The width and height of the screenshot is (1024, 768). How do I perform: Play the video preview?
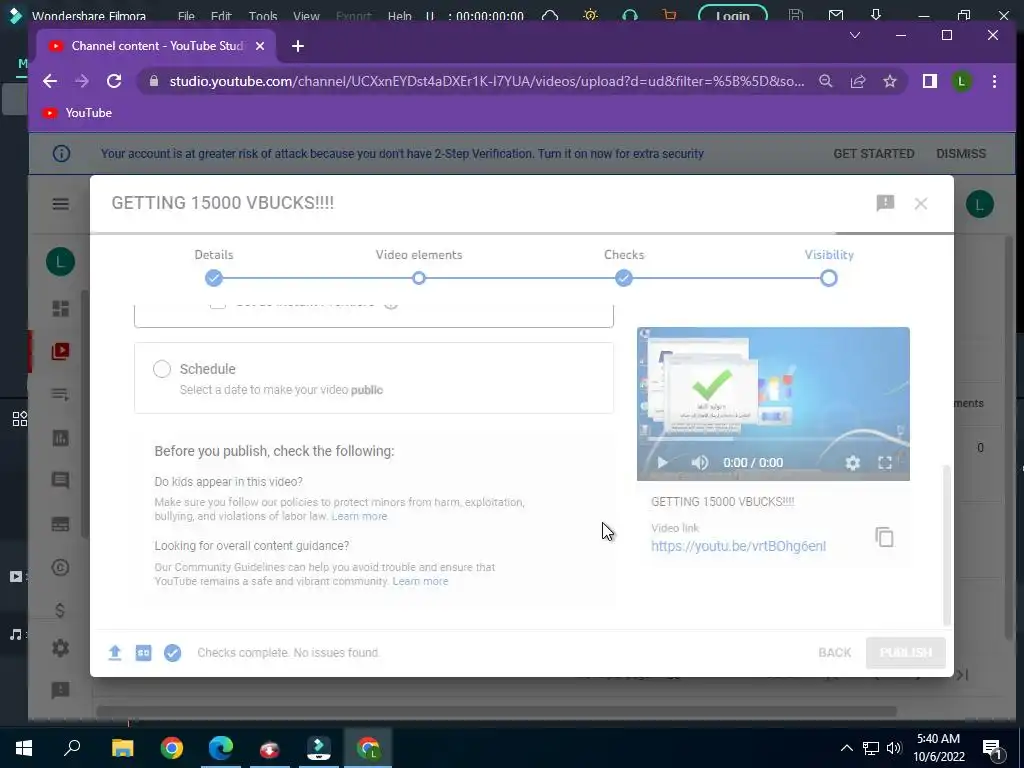662,462
